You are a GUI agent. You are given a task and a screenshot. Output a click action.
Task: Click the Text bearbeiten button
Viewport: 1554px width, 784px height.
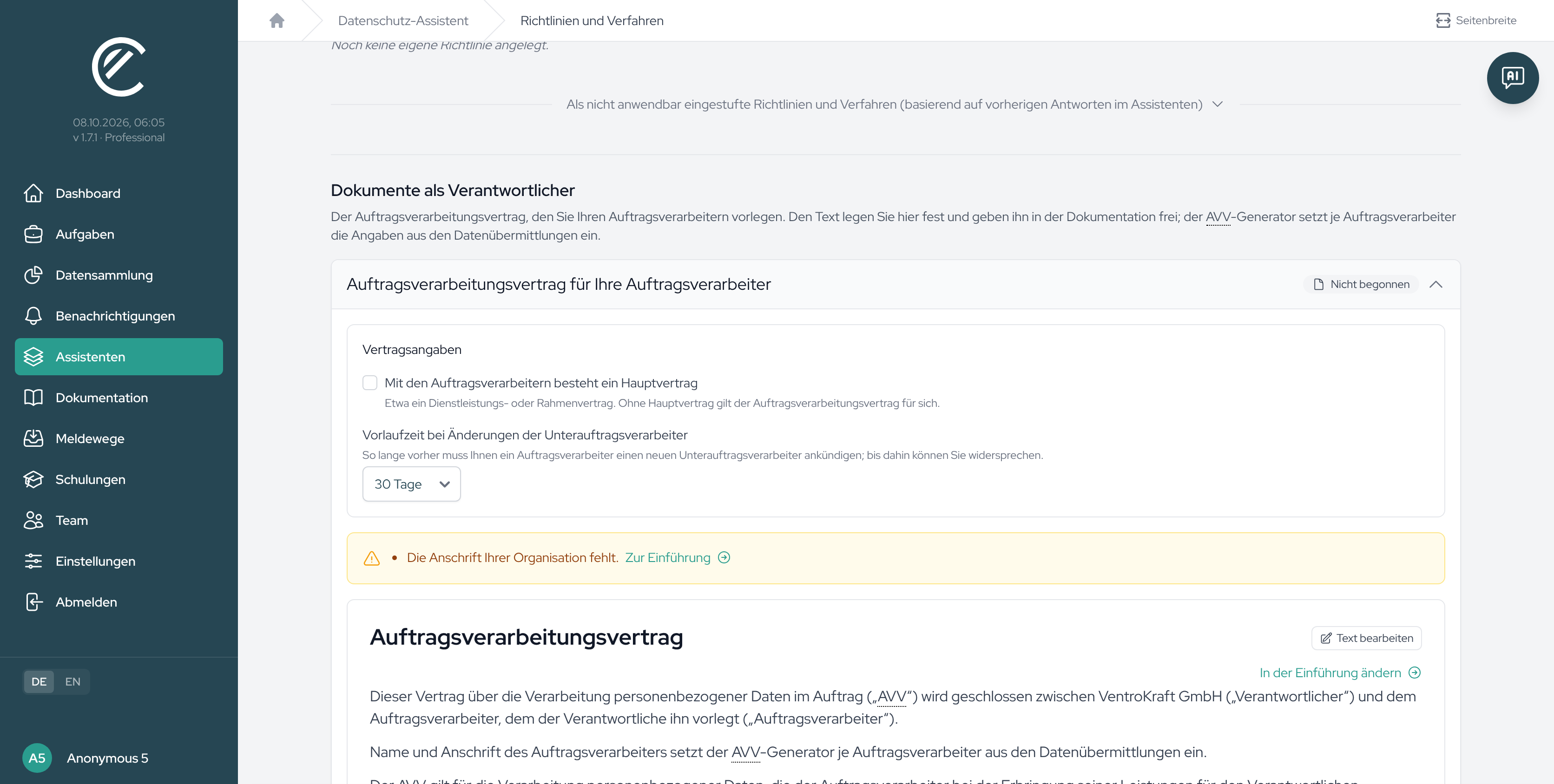[1366, 638]
